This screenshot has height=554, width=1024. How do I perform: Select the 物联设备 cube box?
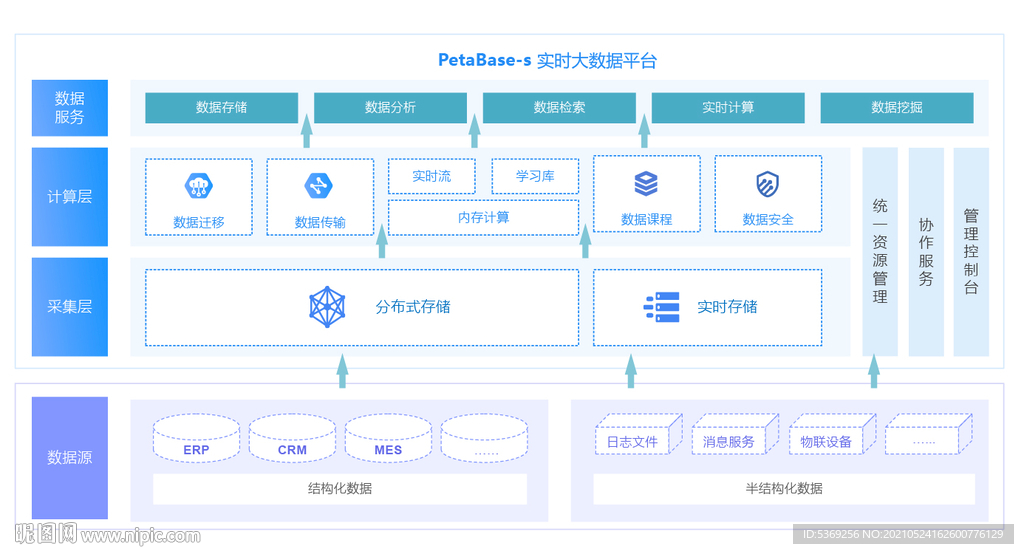[x=832, y=434]
